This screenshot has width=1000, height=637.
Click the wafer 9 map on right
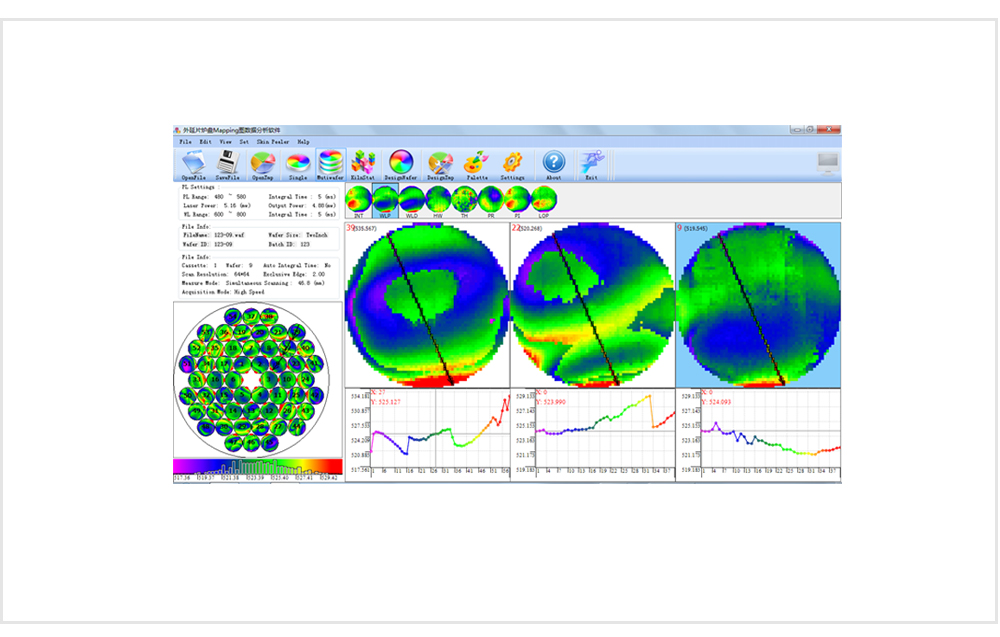[758, 304]
